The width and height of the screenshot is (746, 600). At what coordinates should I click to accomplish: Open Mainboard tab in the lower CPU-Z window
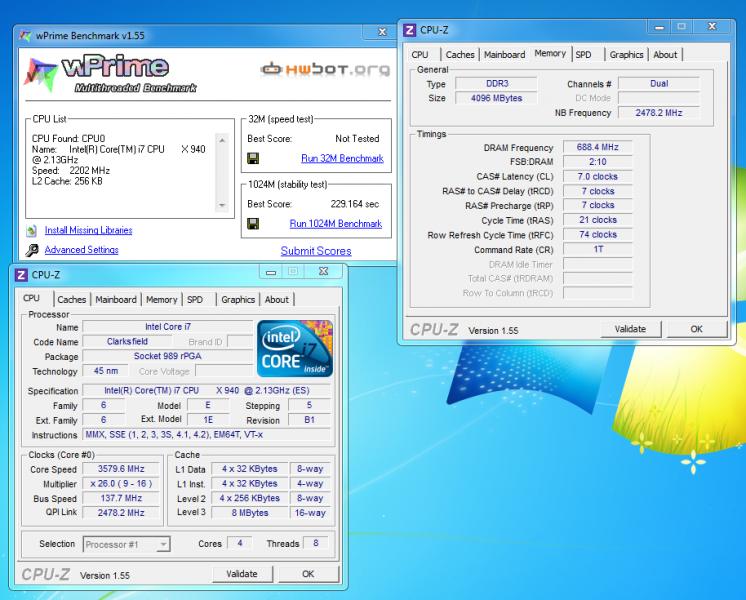[x=116, y=300]
